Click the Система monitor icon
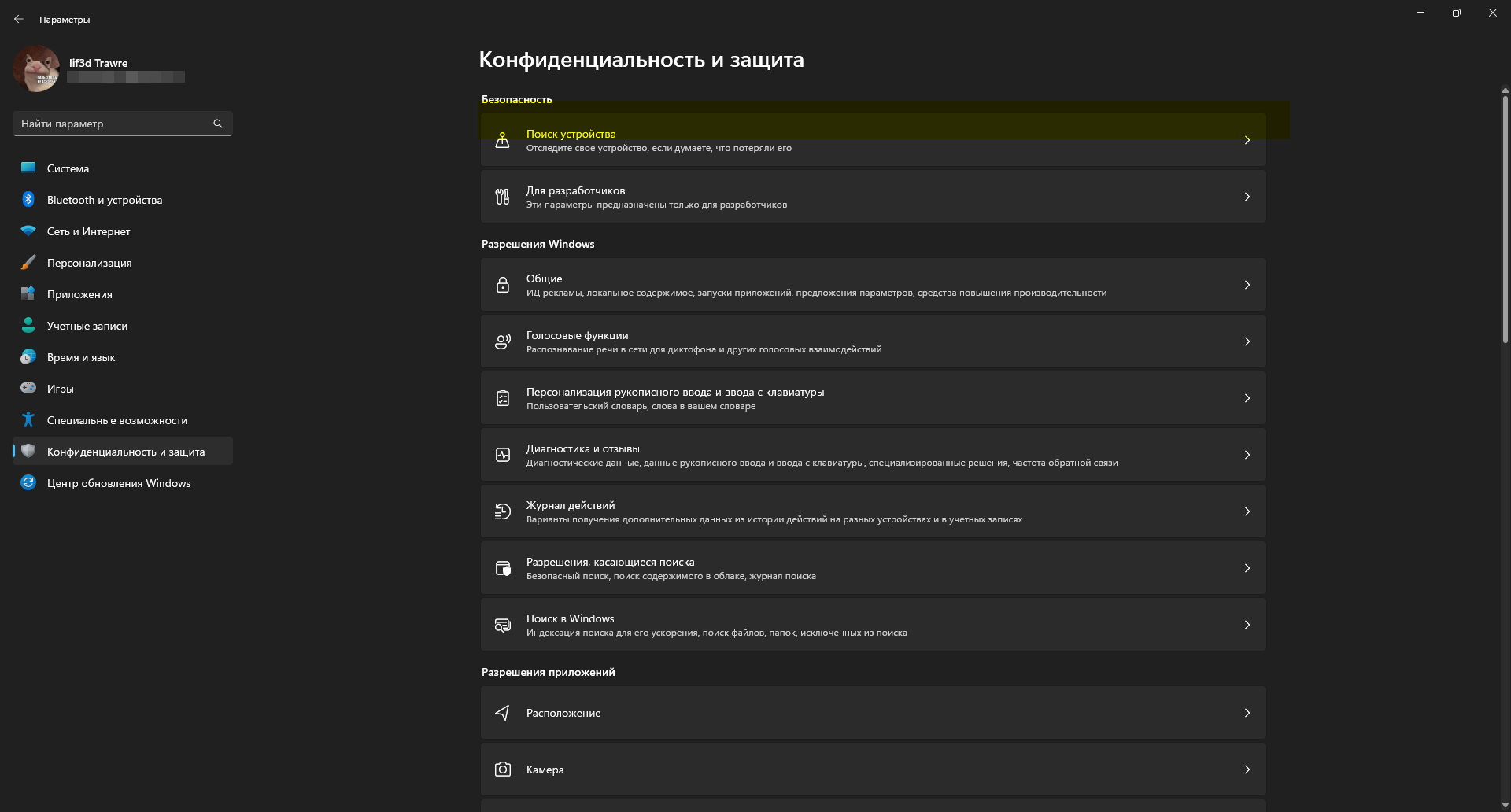The image size is (1511, 812). click(x=28, y=168)
